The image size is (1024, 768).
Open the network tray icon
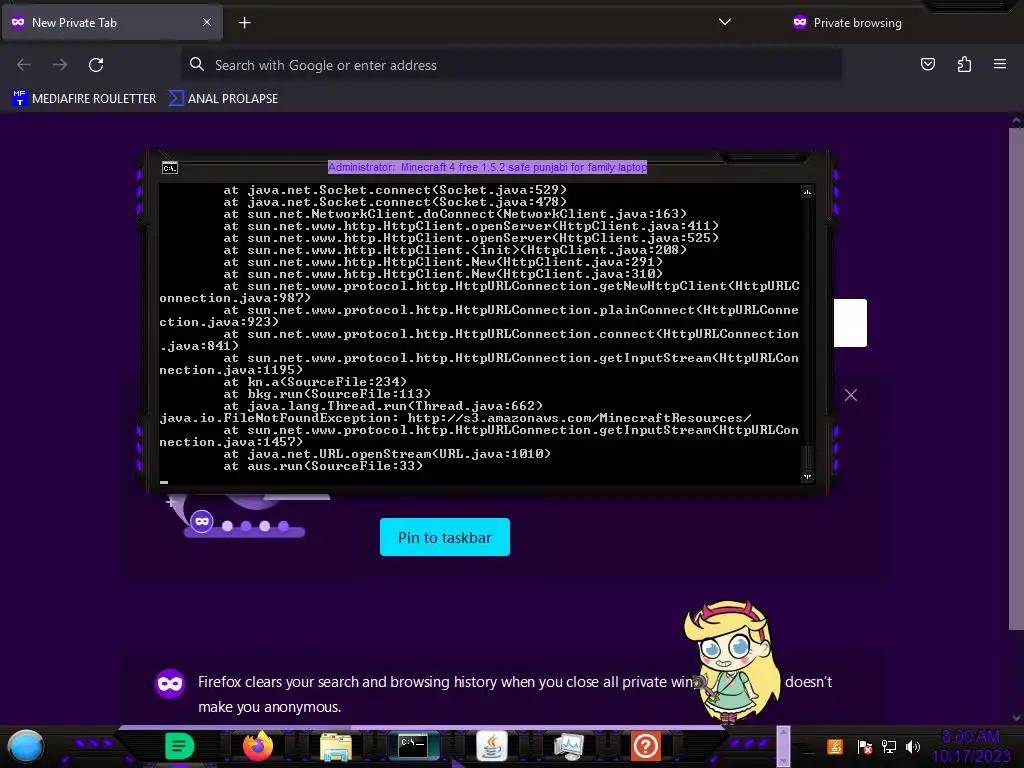889,746
